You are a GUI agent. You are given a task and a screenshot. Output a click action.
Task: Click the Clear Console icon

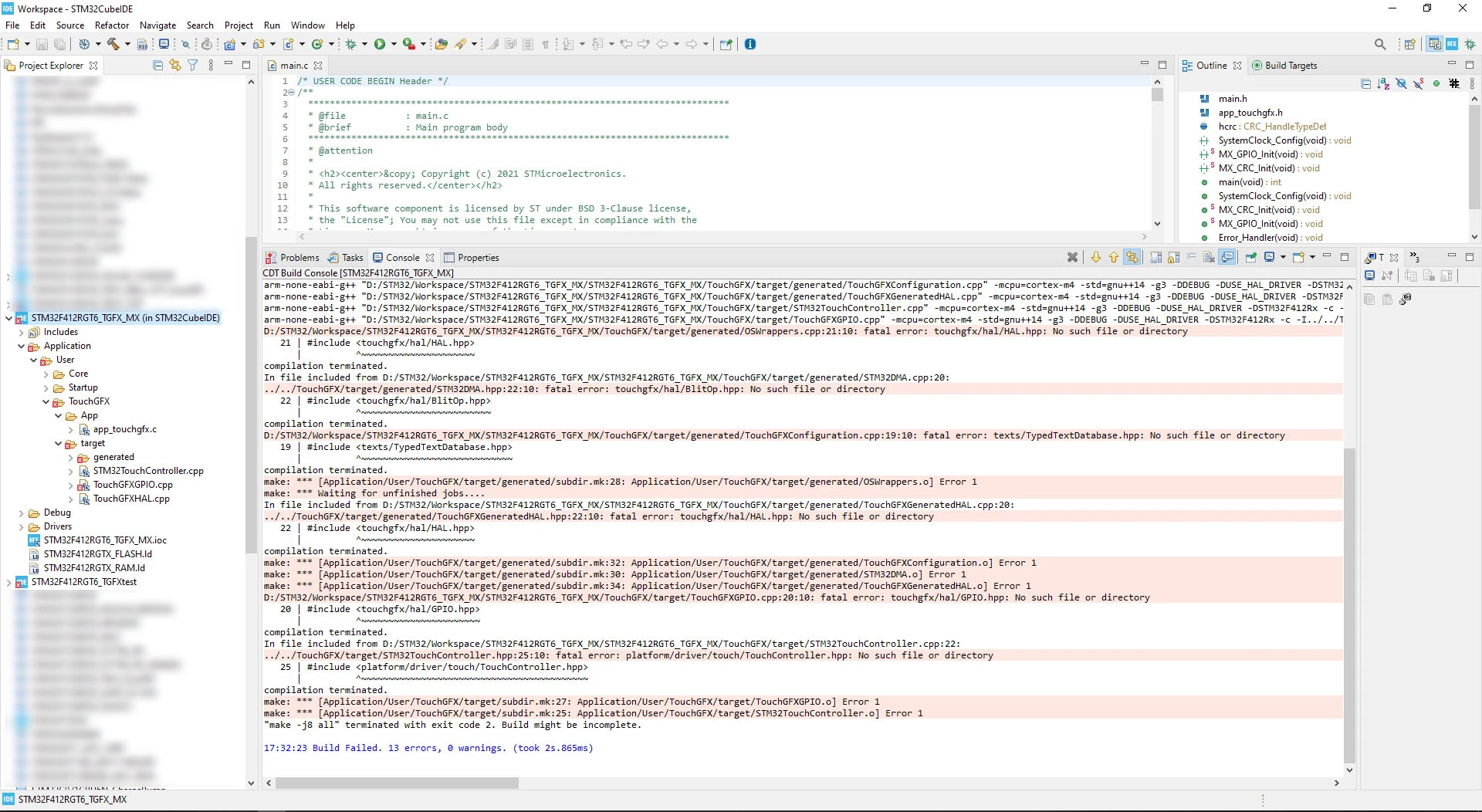pyautogui.click(x=1209, y=257)
